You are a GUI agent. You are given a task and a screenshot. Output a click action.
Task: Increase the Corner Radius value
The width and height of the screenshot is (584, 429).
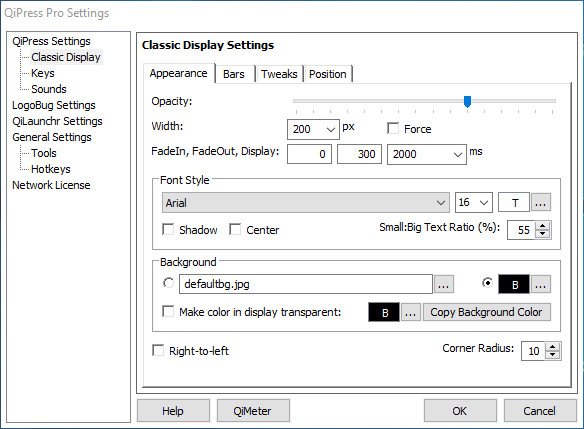(x=553, y=347)
